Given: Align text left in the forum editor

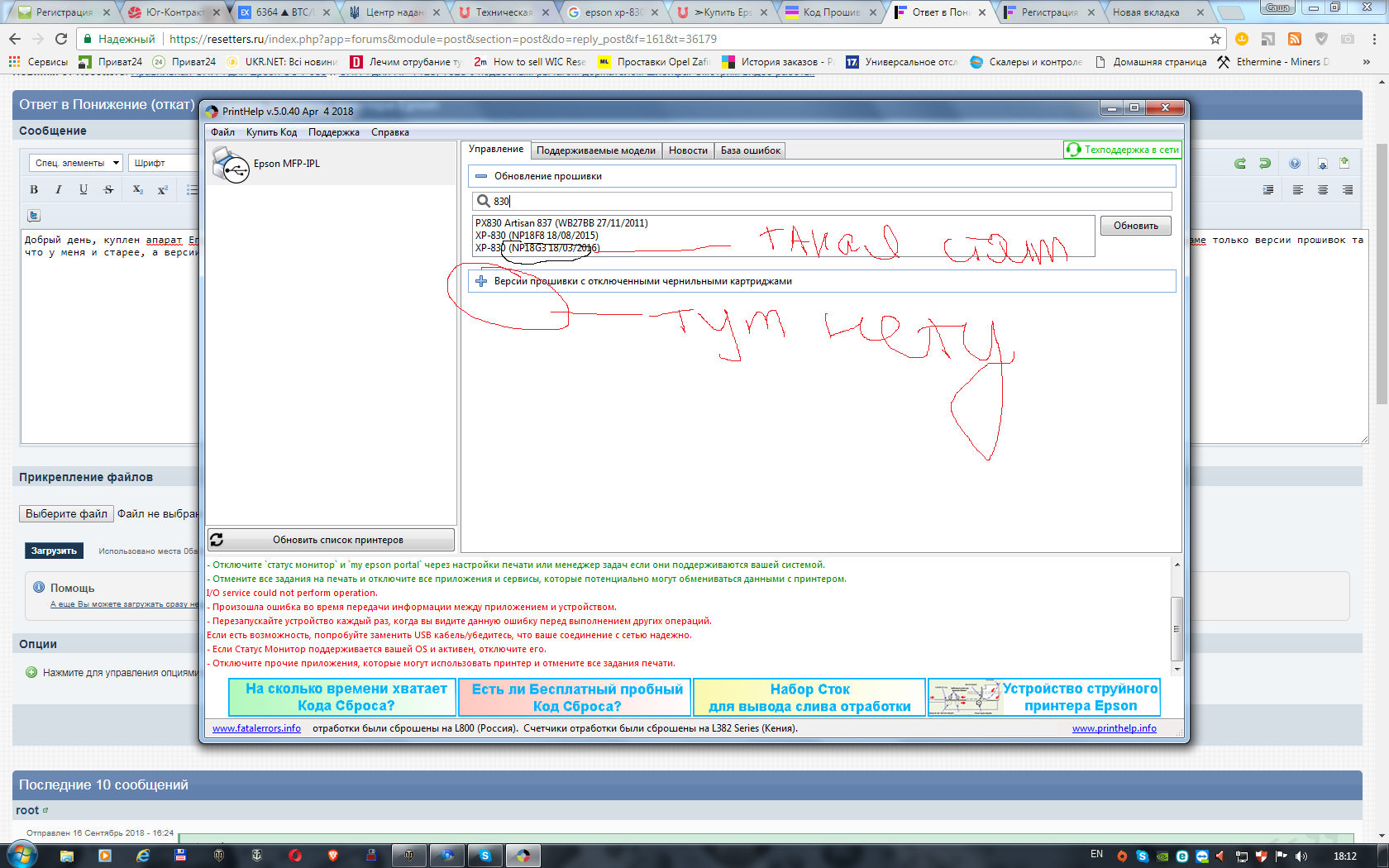Looking at the screenshot, I should tap(1298, 190).
